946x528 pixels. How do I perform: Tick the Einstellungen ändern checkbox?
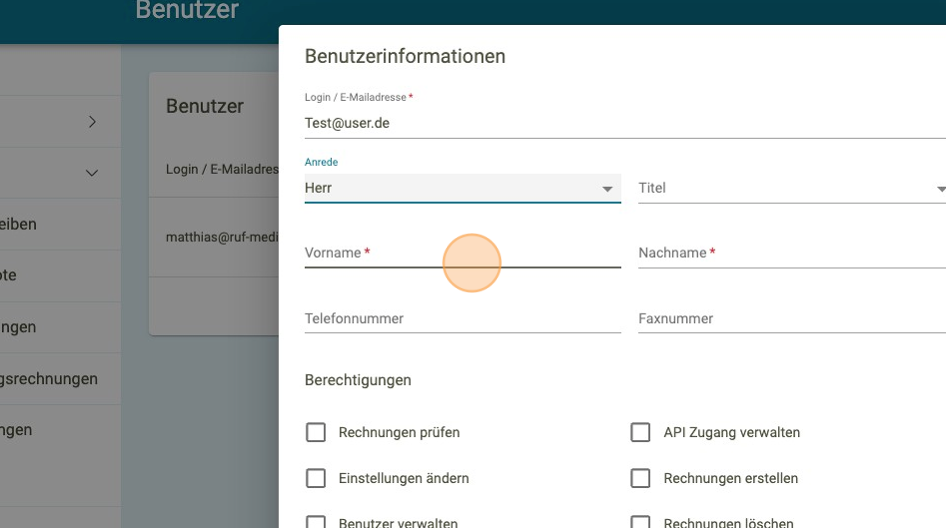click(x=316, y=478)
